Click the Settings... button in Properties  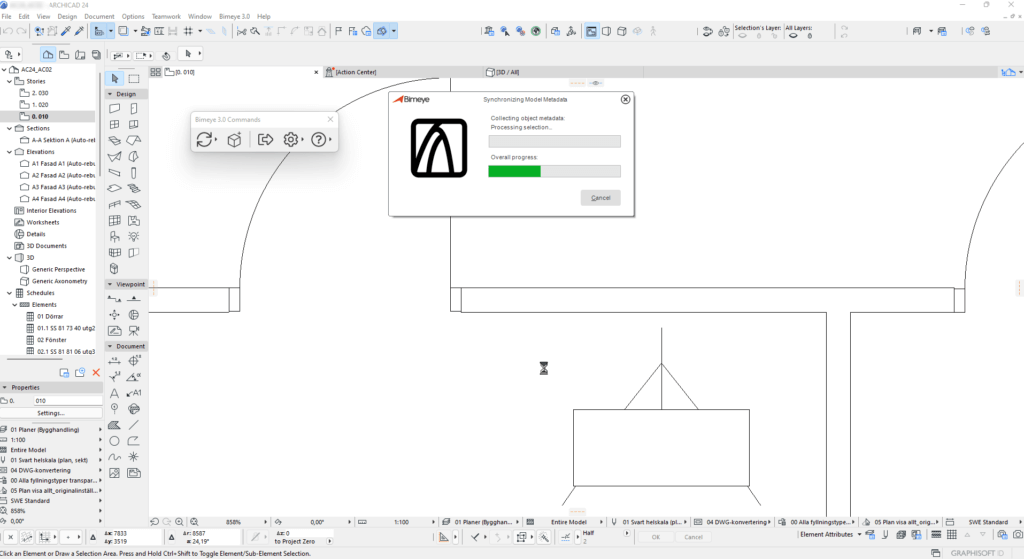click(x=51, y=413)
